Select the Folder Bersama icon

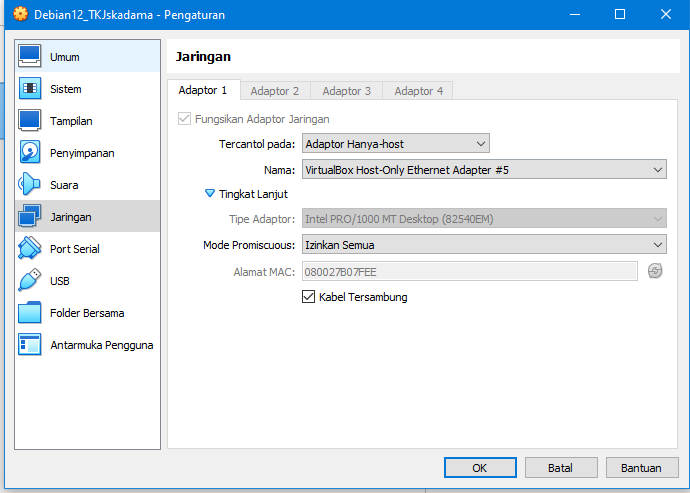pos(30,313)
